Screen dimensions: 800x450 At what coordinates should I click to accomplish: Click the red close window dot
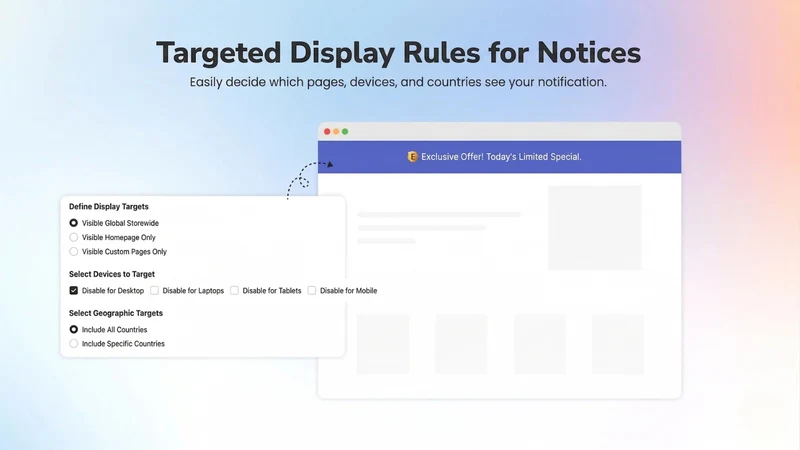tap(327, 132)
